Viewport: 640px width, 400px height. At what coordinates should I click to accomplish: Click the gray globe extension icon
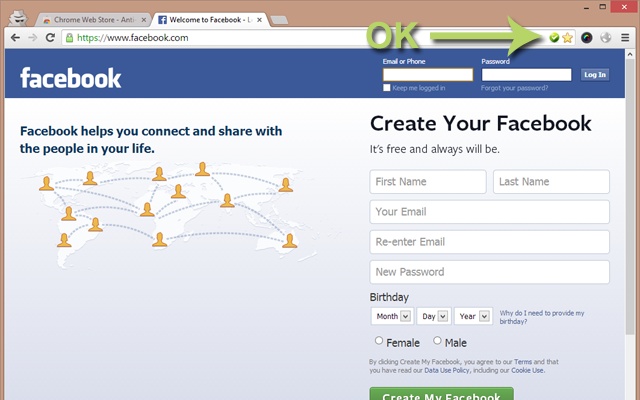click(606, 38)
